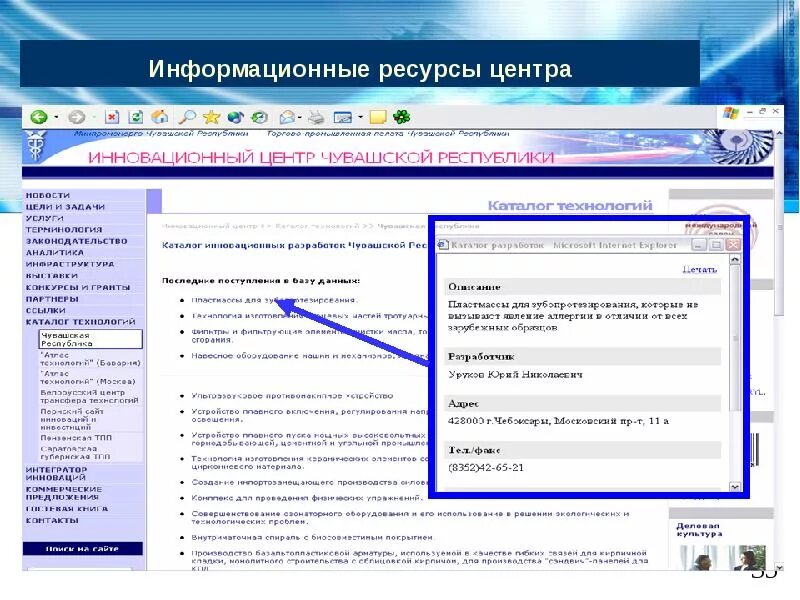
Task: Click popup scrollbar down arrow
Action: coord(735,487)
